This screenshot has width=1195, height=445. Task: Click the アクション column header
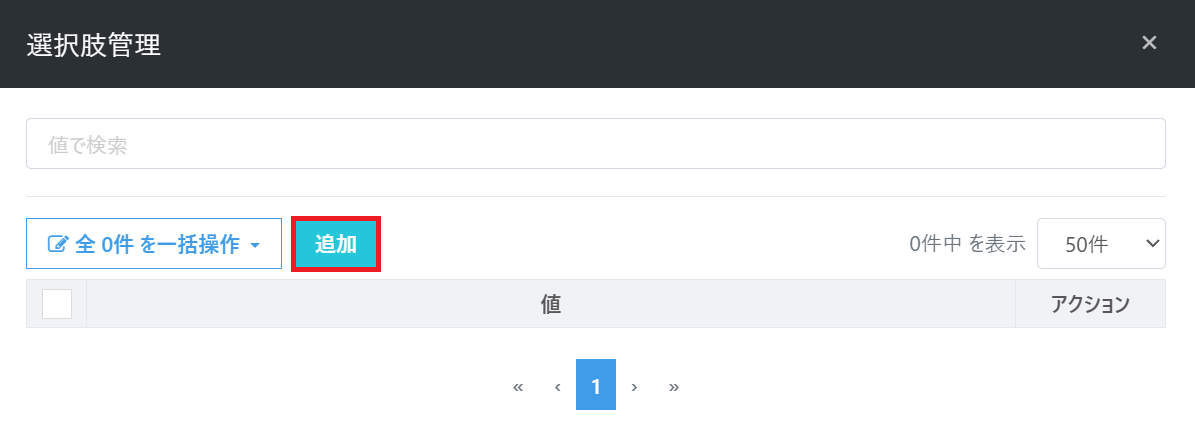pyautogui.click(x=1091, y=304)
